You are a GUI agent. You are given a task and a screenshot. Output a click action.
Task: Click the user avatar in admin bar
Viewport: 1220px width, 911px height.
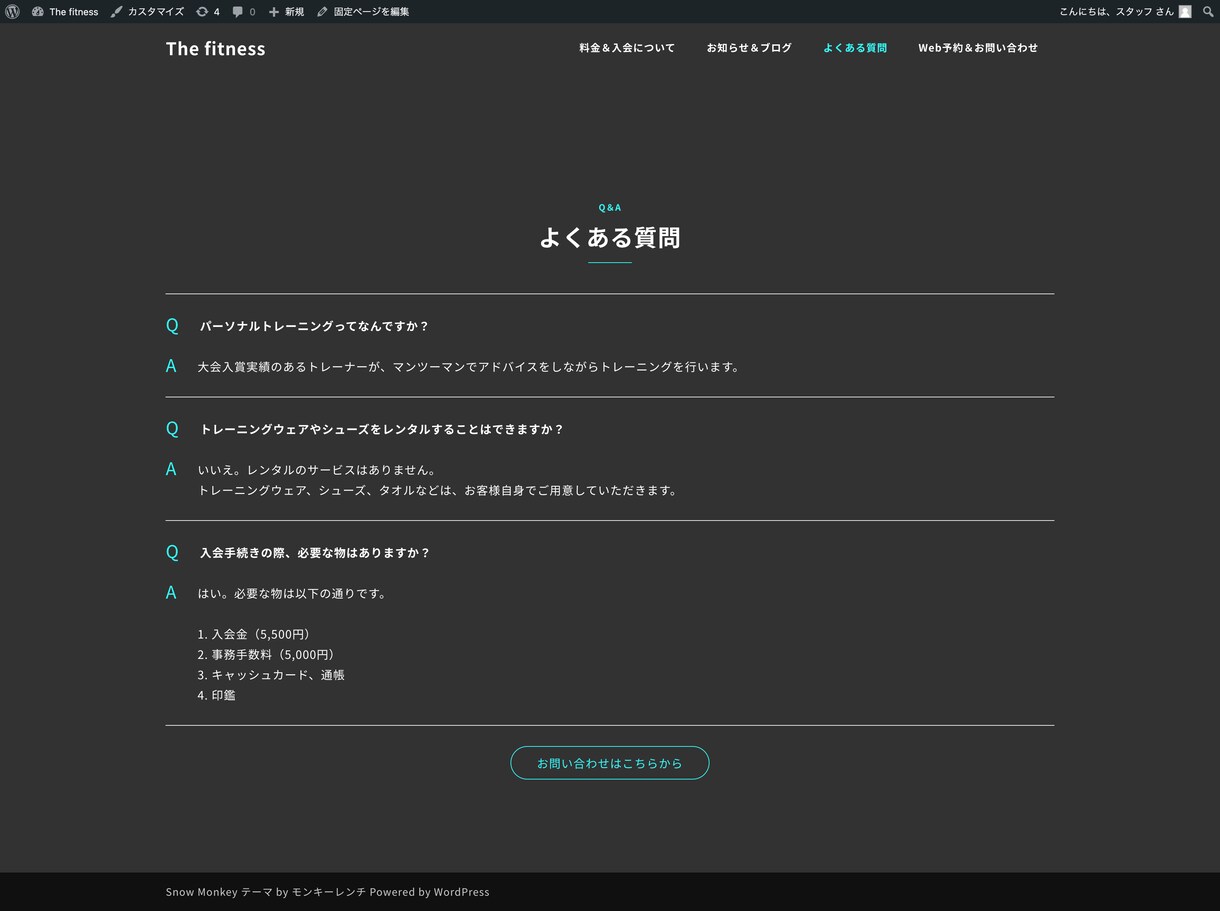[1185, 12]
